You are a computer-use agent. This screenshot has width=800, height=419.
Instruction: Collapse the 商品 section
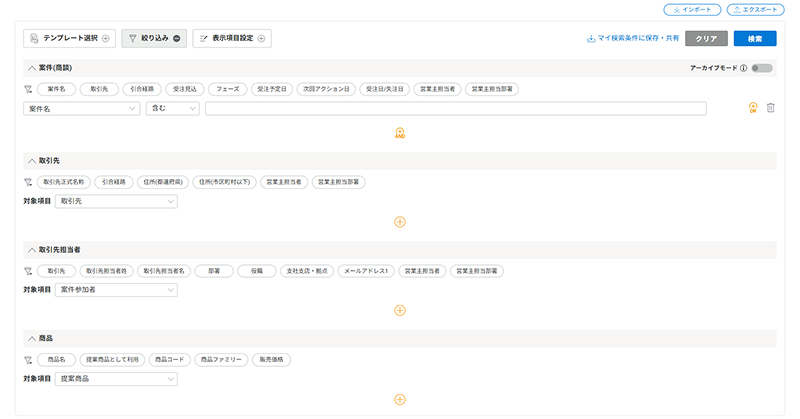[x=32, y=338]
